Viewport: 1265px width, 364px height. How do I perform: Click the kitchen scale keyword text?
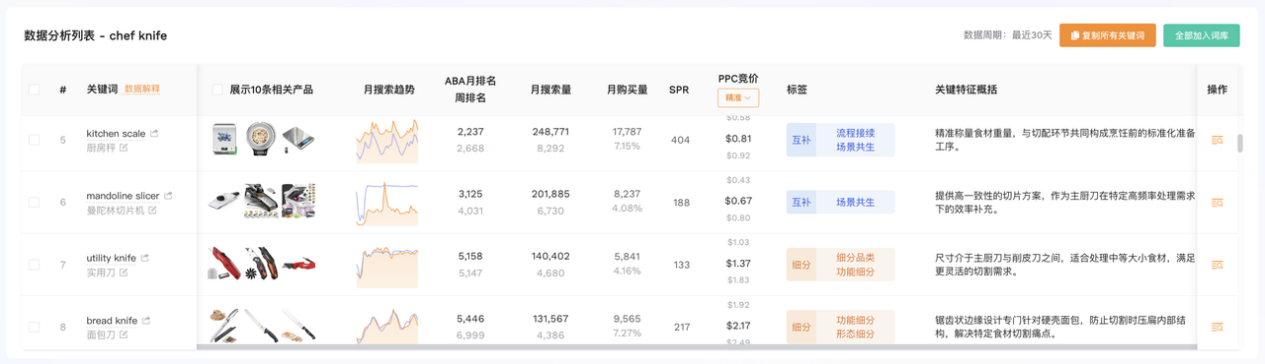click(116, 133)
